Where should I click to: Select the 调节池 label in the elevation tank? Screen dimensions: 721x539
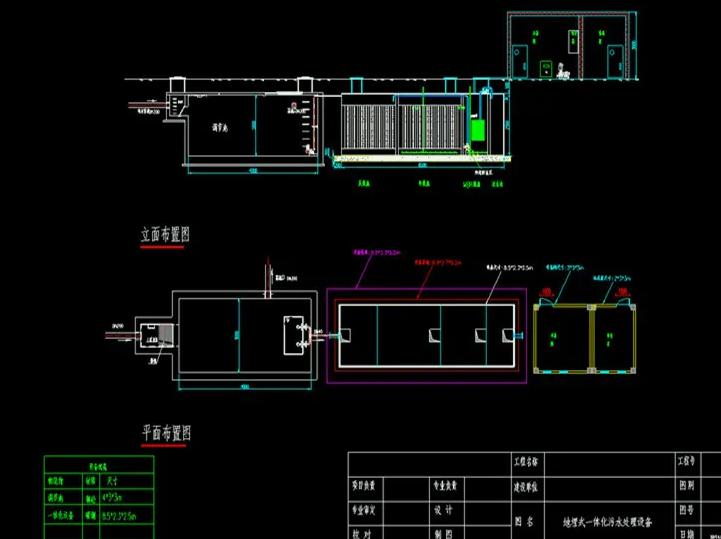pos(222,130)
